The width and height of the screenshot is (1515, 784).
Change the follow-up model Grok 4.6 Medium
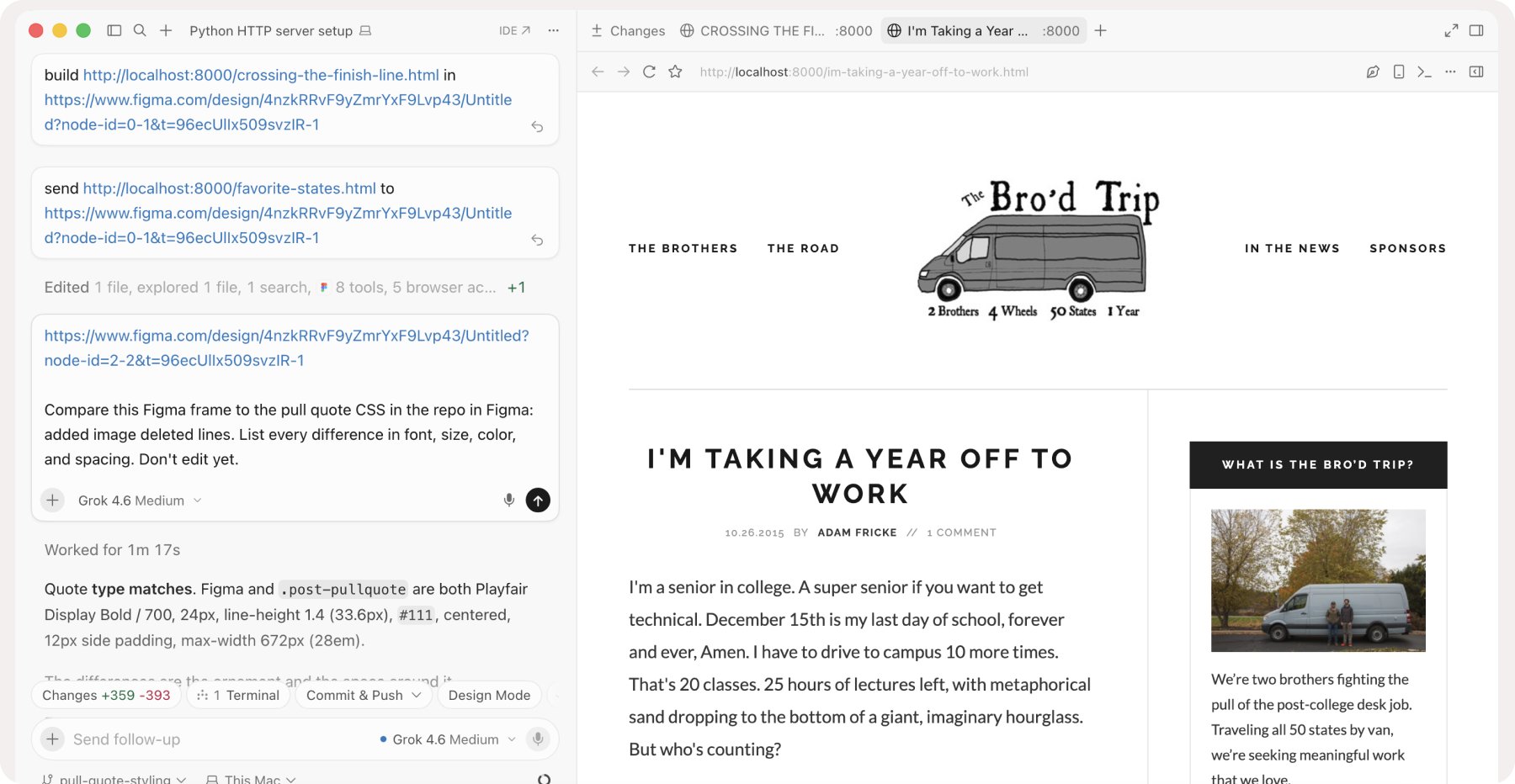pyautogui.click(x=448, y=739)
